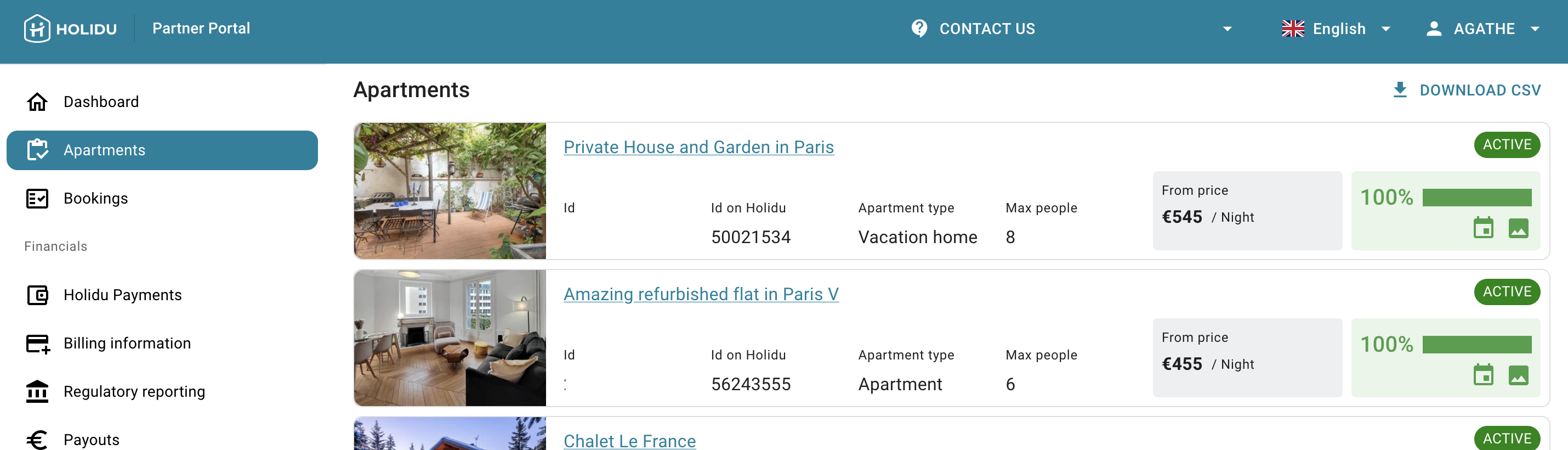Viewport: 1568px width, 450px height.
Task: Expand the dropdown arrow after Contact Us
Action: (1227, 29)
